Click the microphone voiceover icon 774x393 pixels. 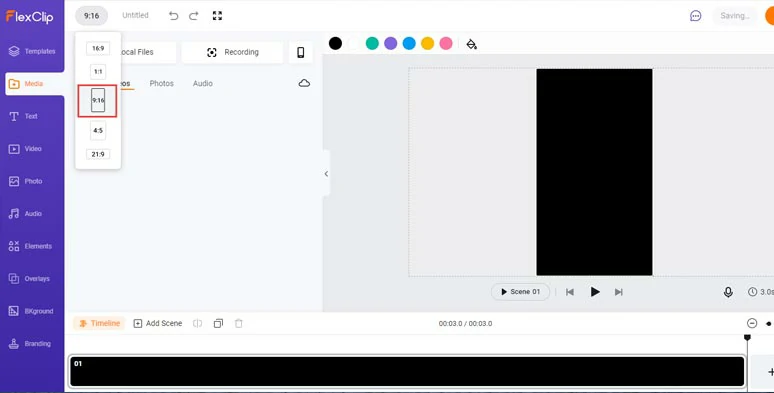(728, 292)
